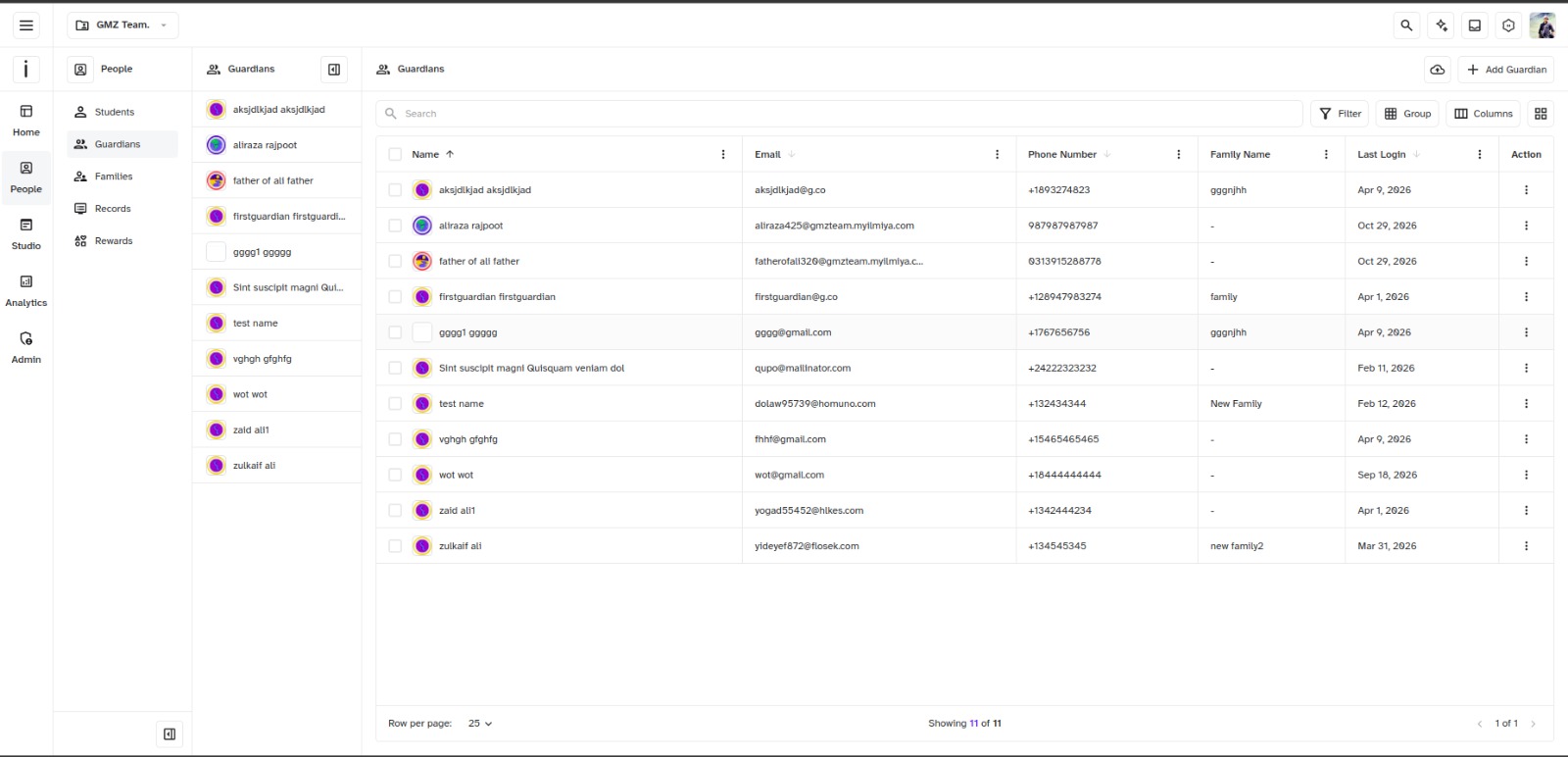Select Students in People submenu
The width and height of the screenshot is (1568, 757).
[x=122, y=112]
